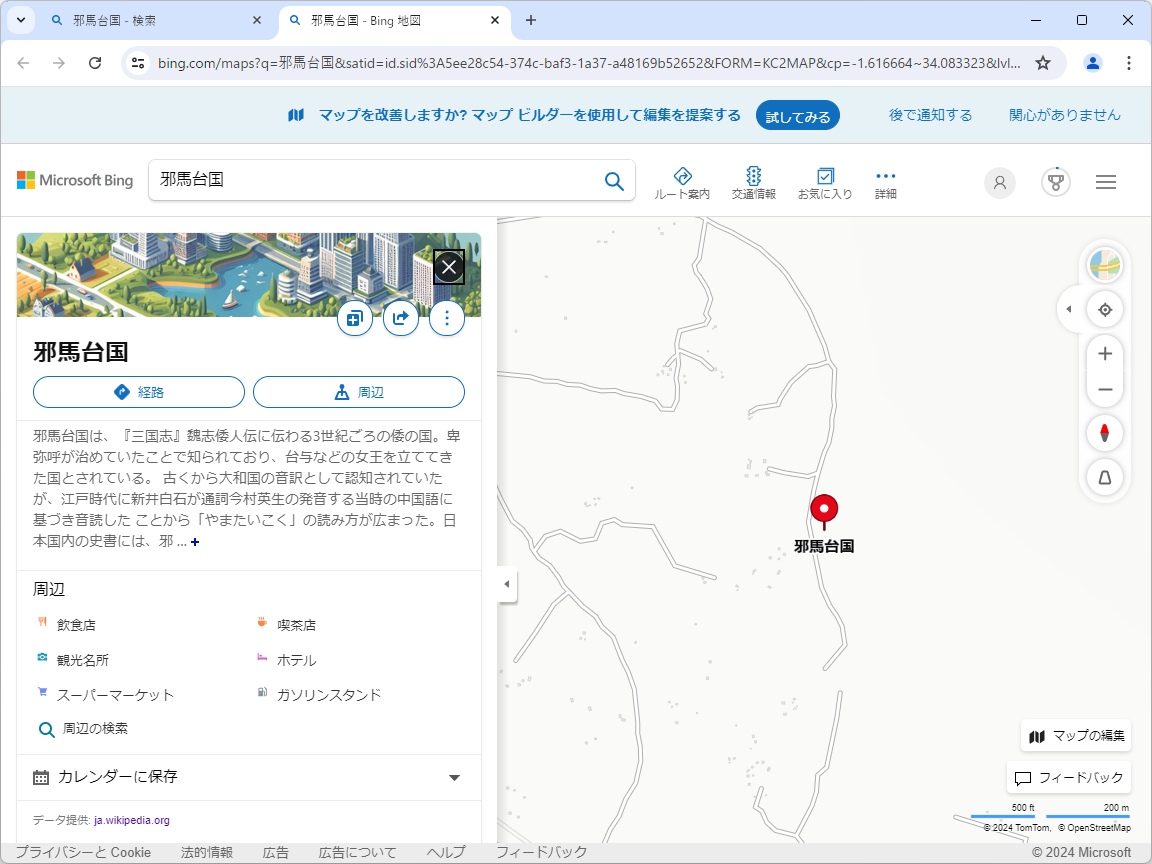Open more options on the place card

pyautogui.click(x=447, y=318)
